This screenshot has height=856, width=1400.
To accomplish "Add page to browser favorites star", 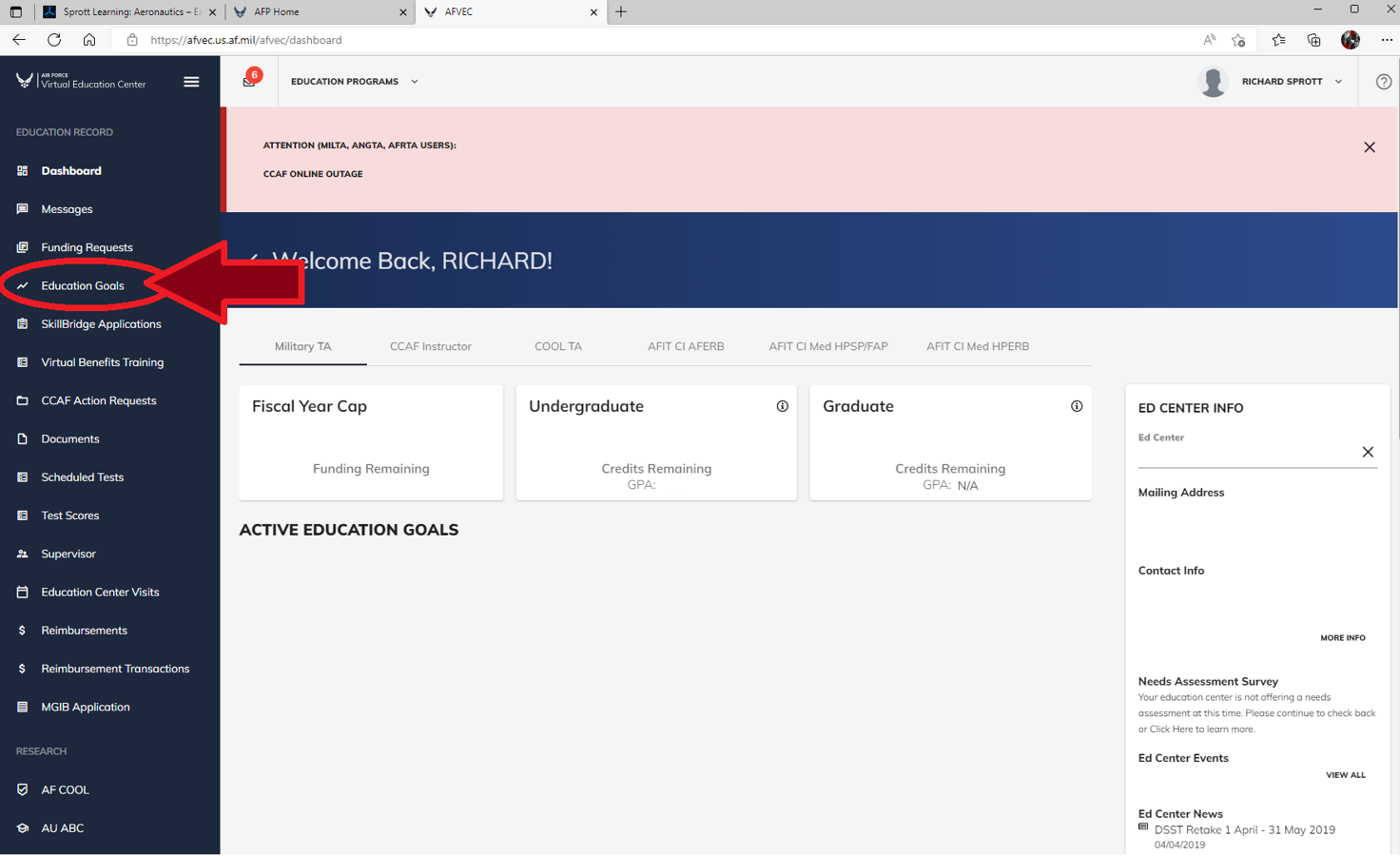I will pyautogui.click(x=1238, y=40).
